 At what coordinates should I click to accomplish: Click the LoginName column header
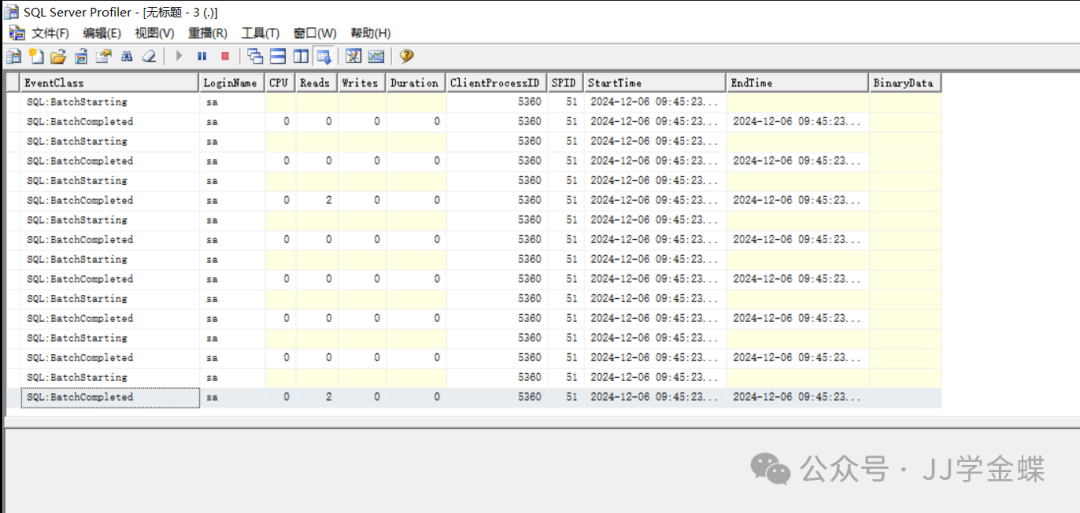click(232, 83)
